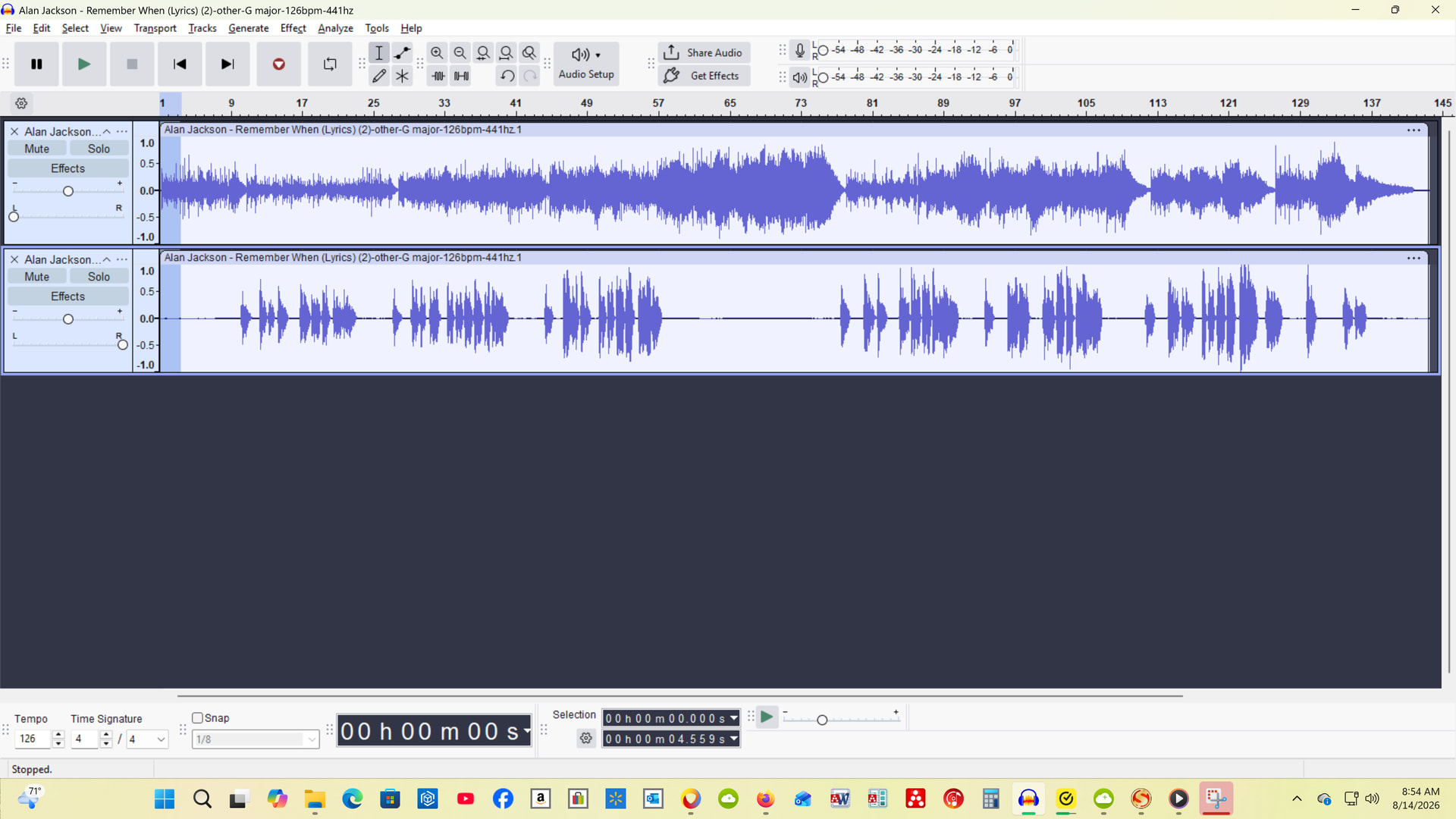Screen dimensions: 1456x819
Task: Select the Selection tool (I-beam)
Action: 379,53
